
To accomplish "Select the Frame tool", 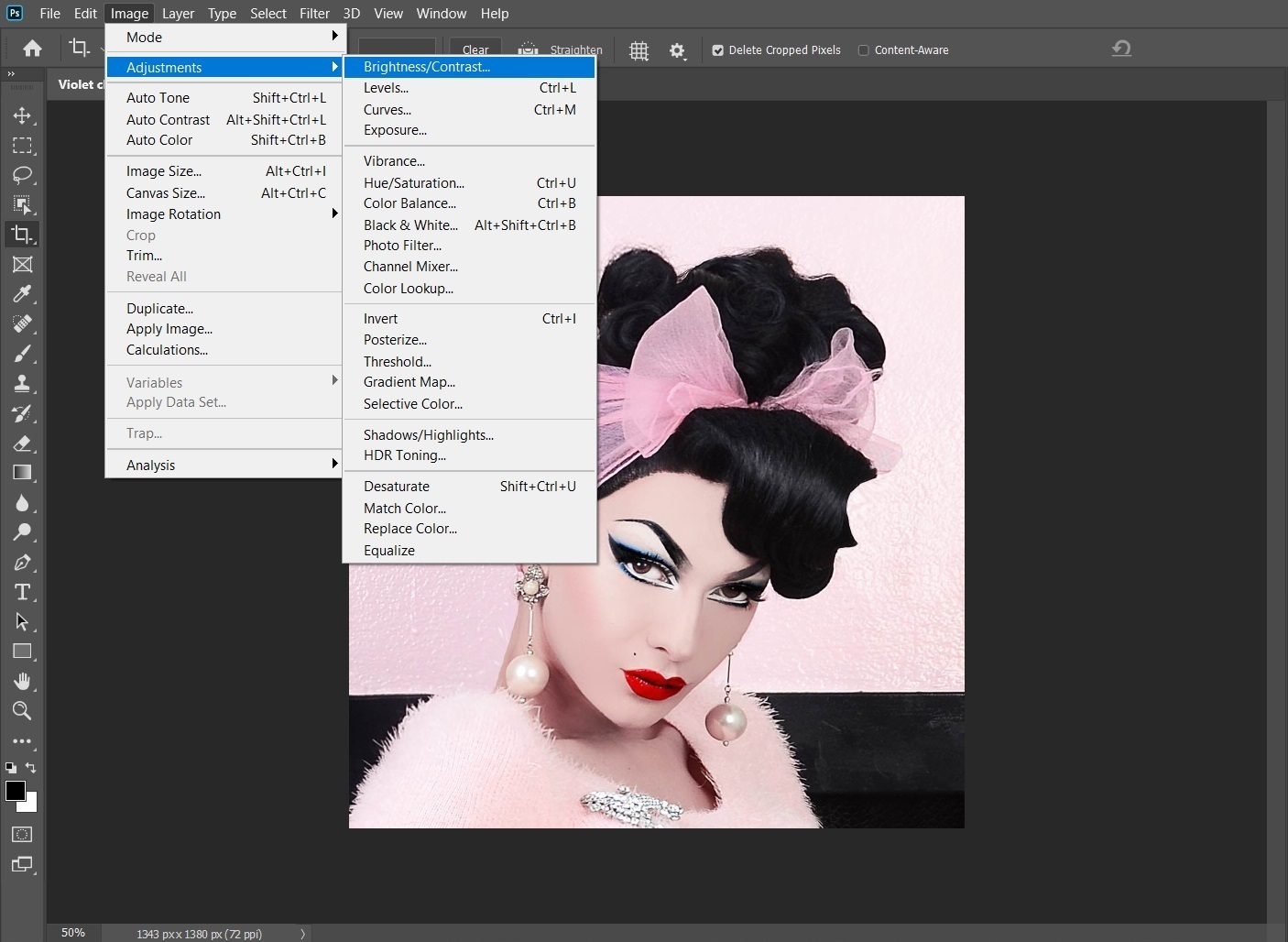I will click(x=22, y=265).
